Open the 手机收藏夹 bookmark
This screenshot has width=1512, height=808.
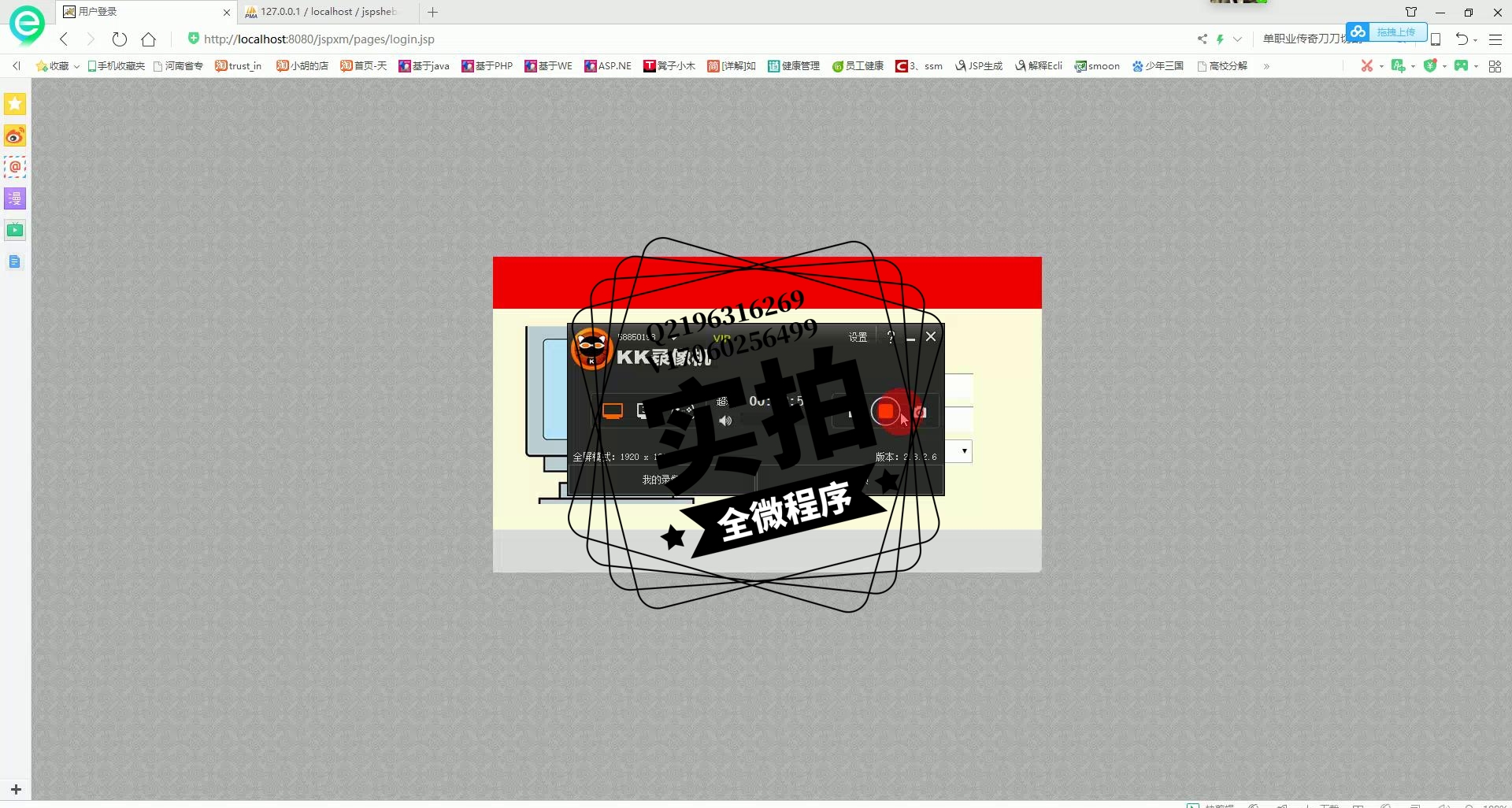point(116,66)
